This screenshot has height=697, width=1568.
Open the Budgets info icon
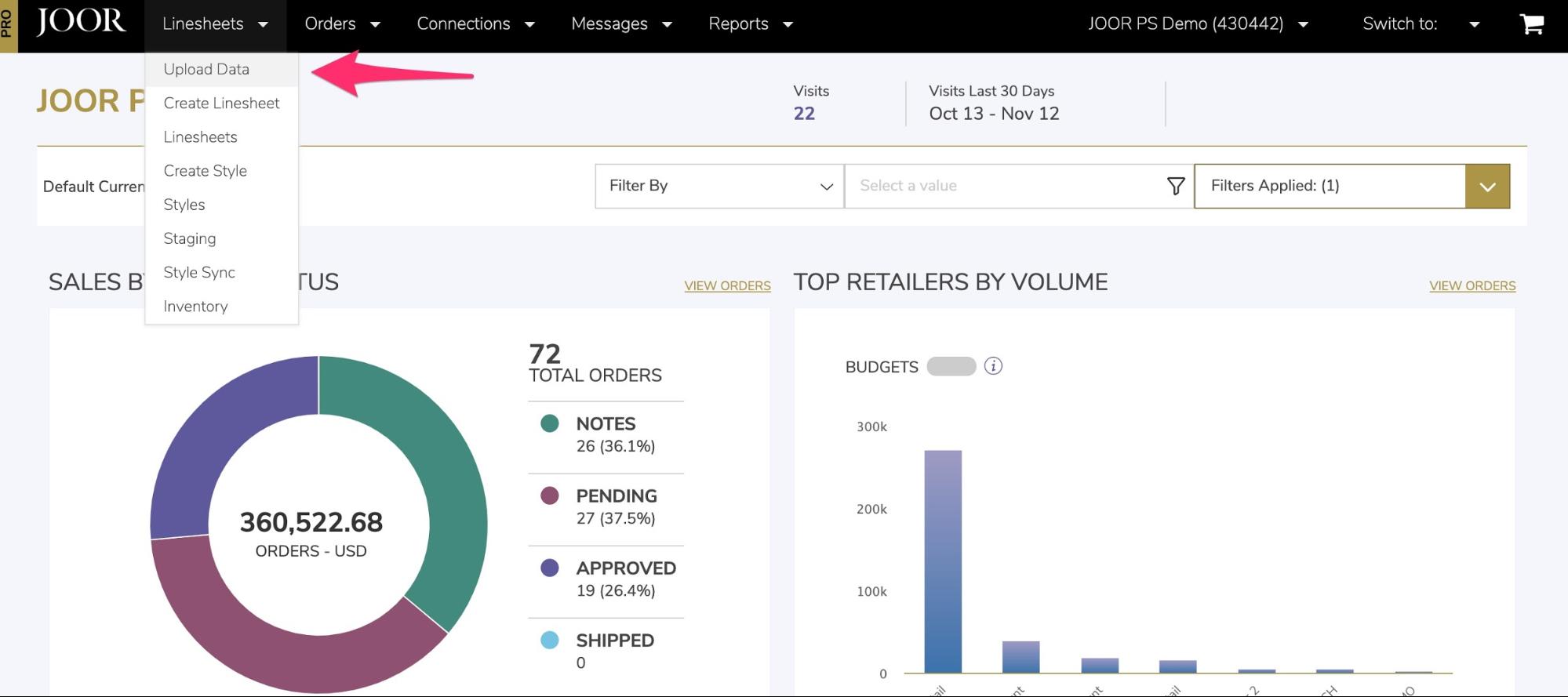pyautogui.click(x=993, y=366)
